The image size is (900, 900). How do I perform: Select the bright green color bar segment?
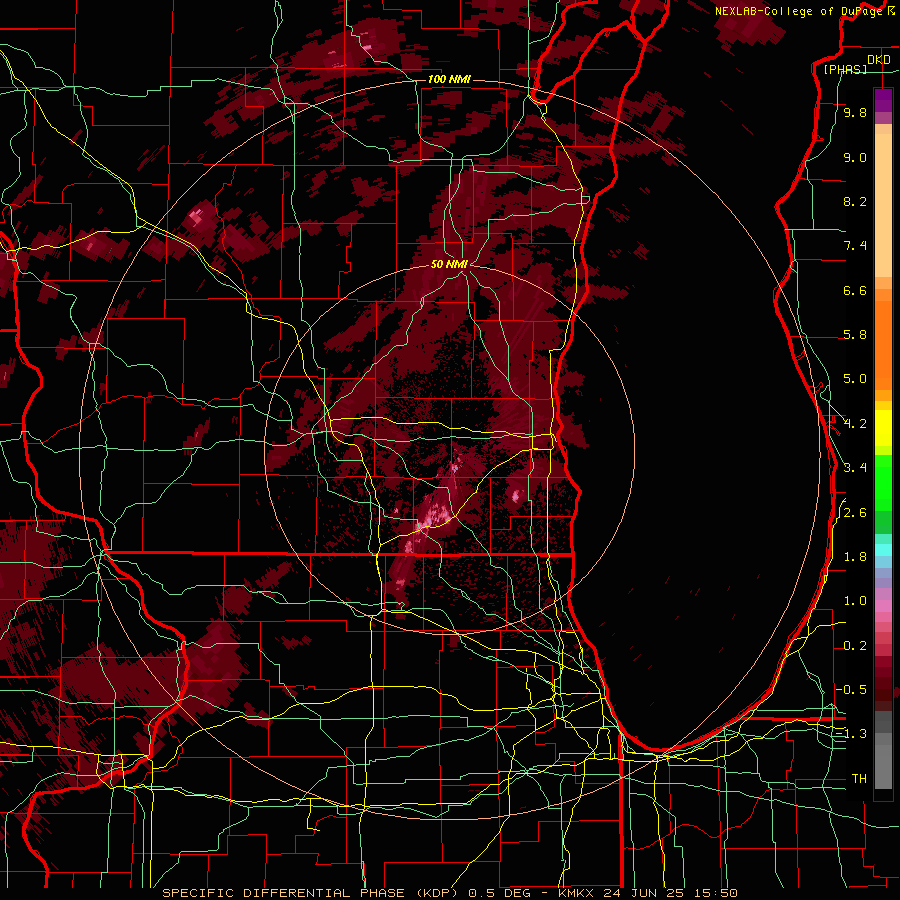coord(883,484)
